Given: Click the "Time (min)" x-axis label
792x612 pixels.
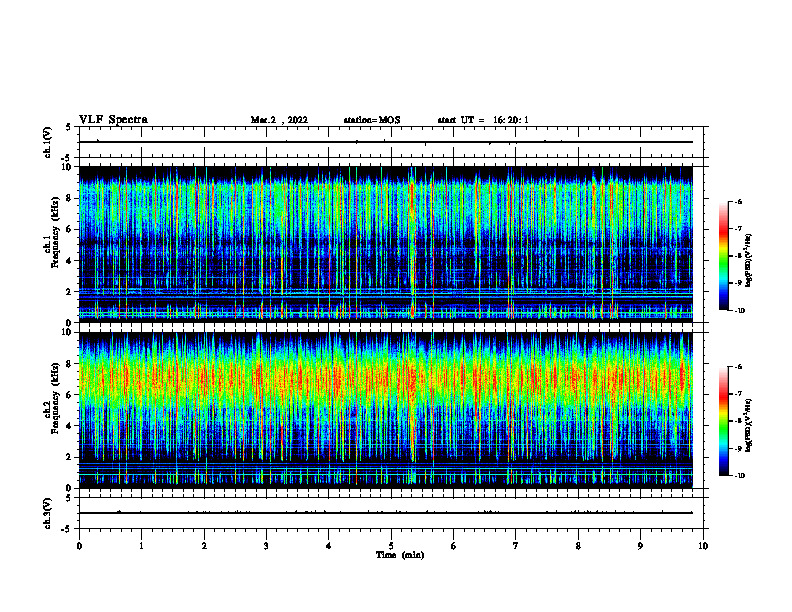Looking at the screenshot, I should click(400, 555).
